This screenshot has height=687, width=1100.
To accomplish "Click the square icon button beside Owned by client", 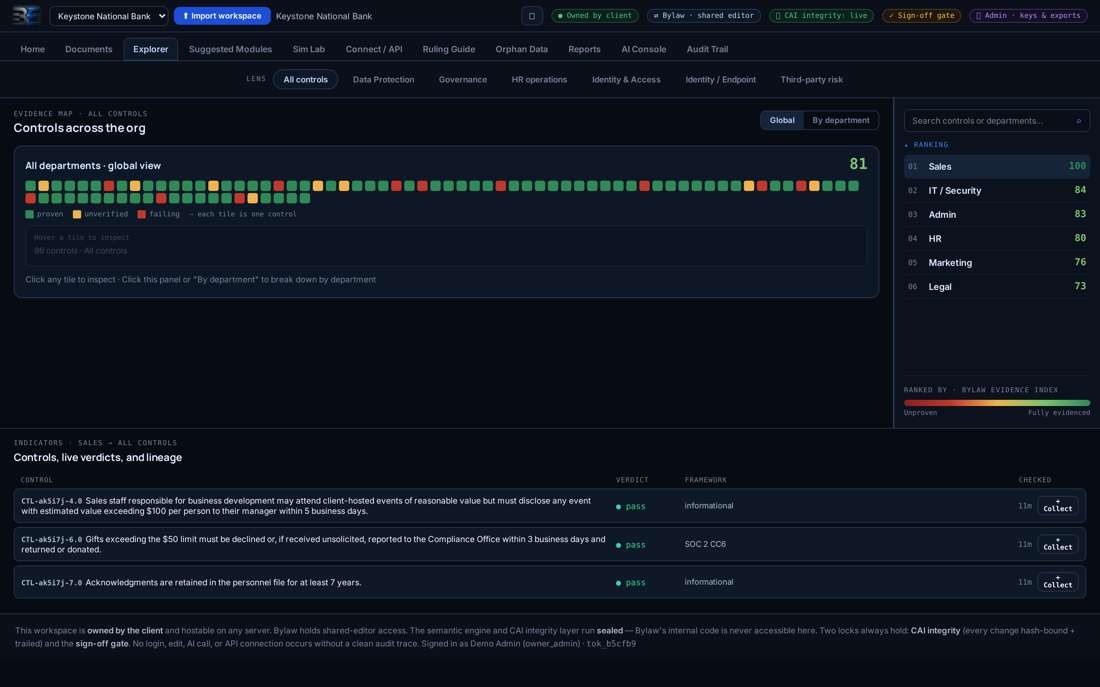I will click(x=532, y=15).
